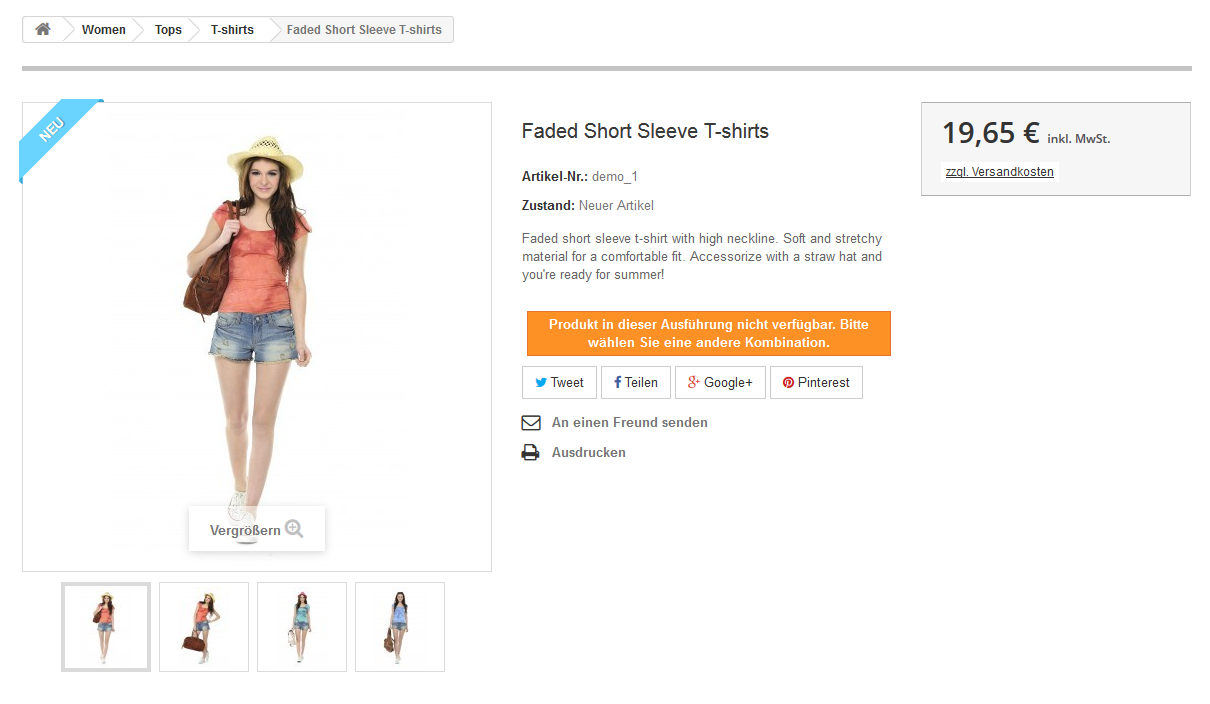Click the Google+ icon
Image resolution: width=1210 pixels, height=704 pixels.
(693, 383)
